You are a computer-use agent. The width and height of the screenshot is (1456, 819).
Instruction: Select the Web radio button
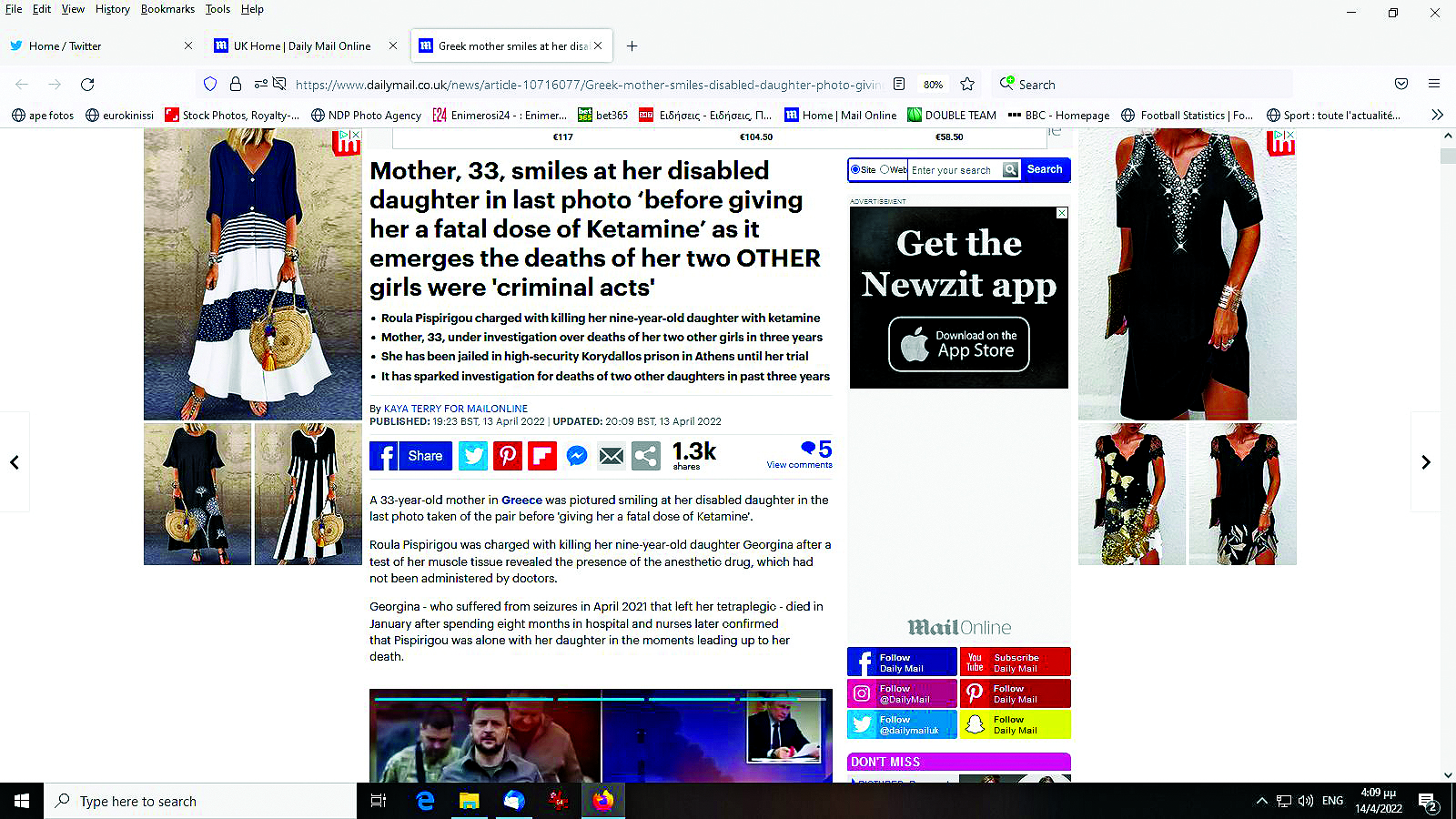[x=885, y=170]
